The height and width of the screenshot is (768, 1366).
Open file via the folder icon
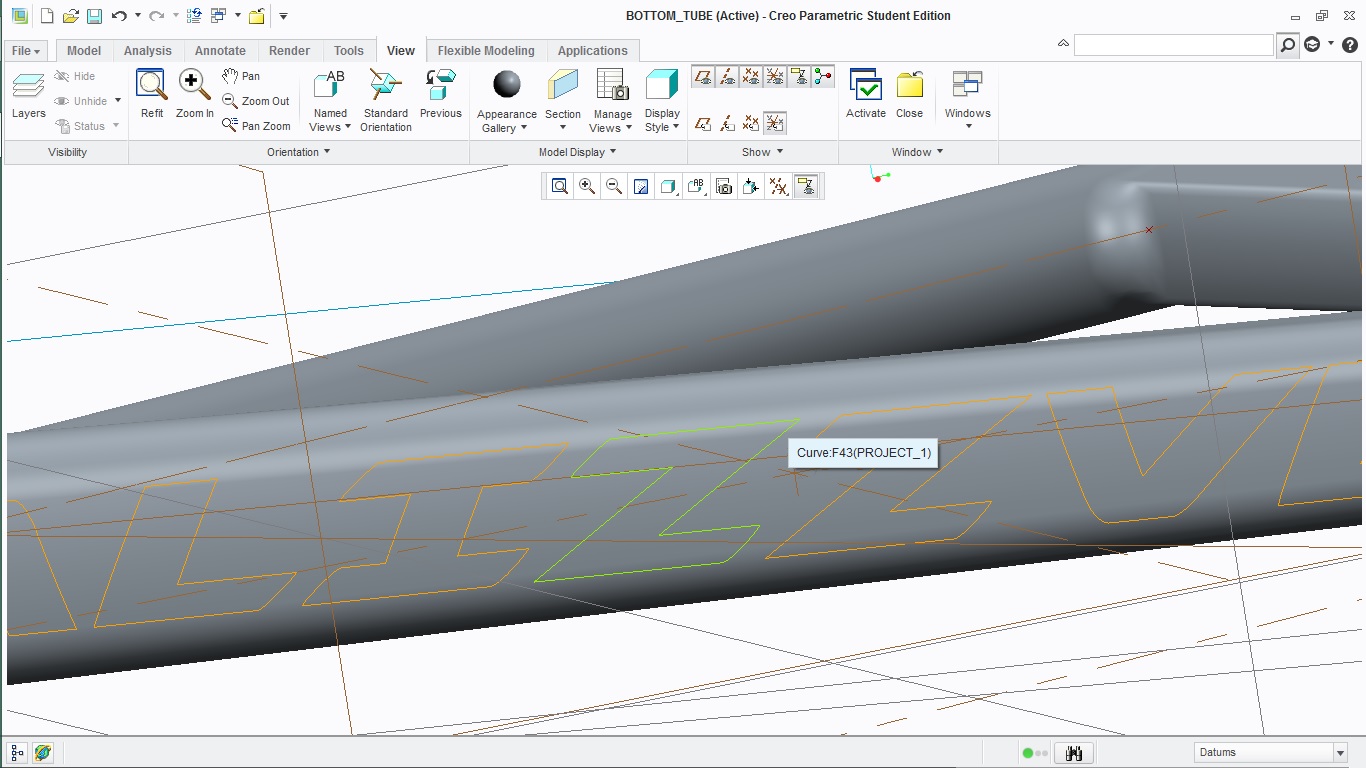pos(70,16)
